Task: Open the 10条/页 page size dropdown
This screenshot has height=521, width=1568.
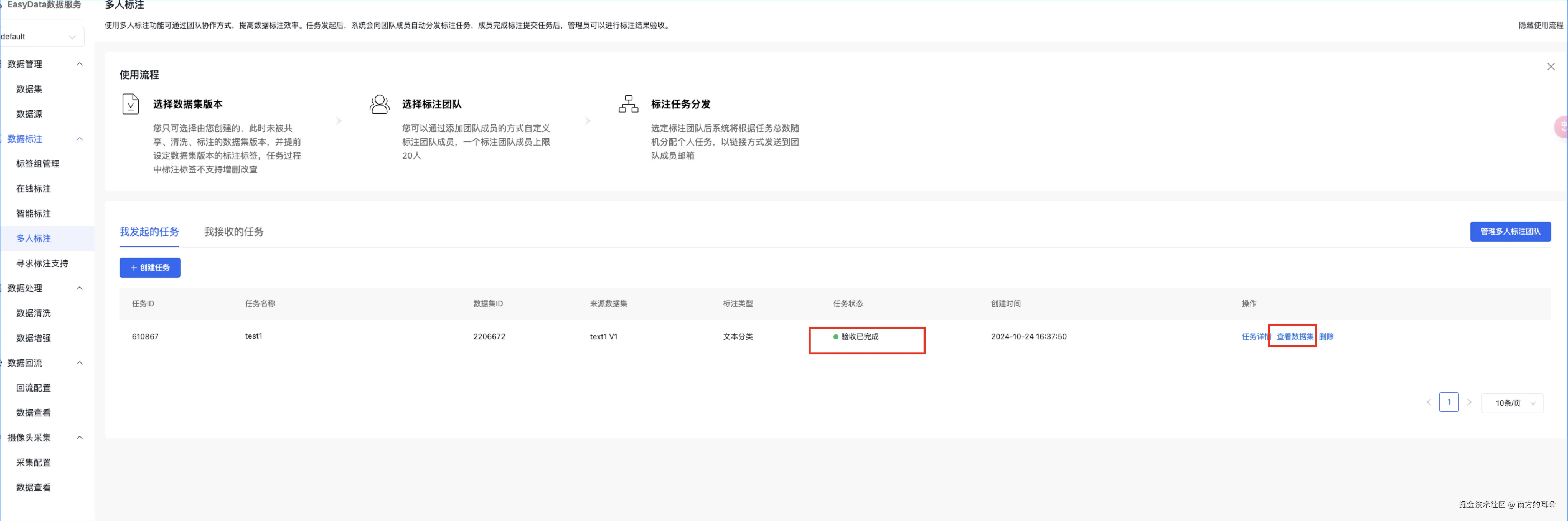Action: click(x=1512, y=403)
